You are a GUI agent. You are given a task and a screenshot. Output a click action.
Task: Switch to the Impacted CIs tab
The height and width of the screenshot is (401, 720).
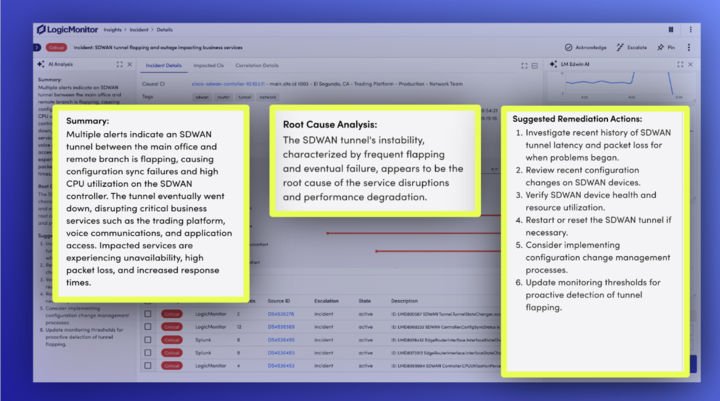point(208,65)
